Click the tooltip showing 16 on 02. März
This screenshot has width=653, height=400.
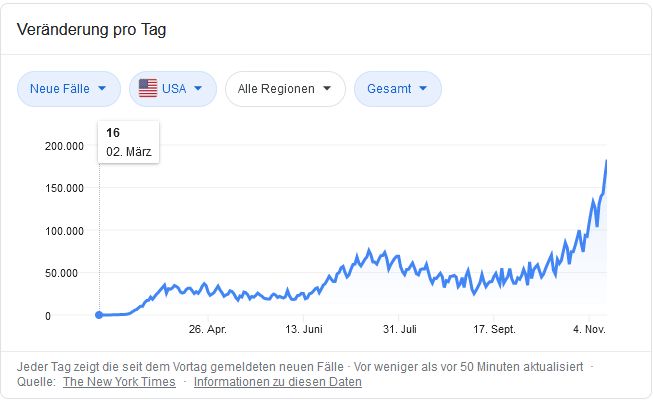tap(128, 142)
